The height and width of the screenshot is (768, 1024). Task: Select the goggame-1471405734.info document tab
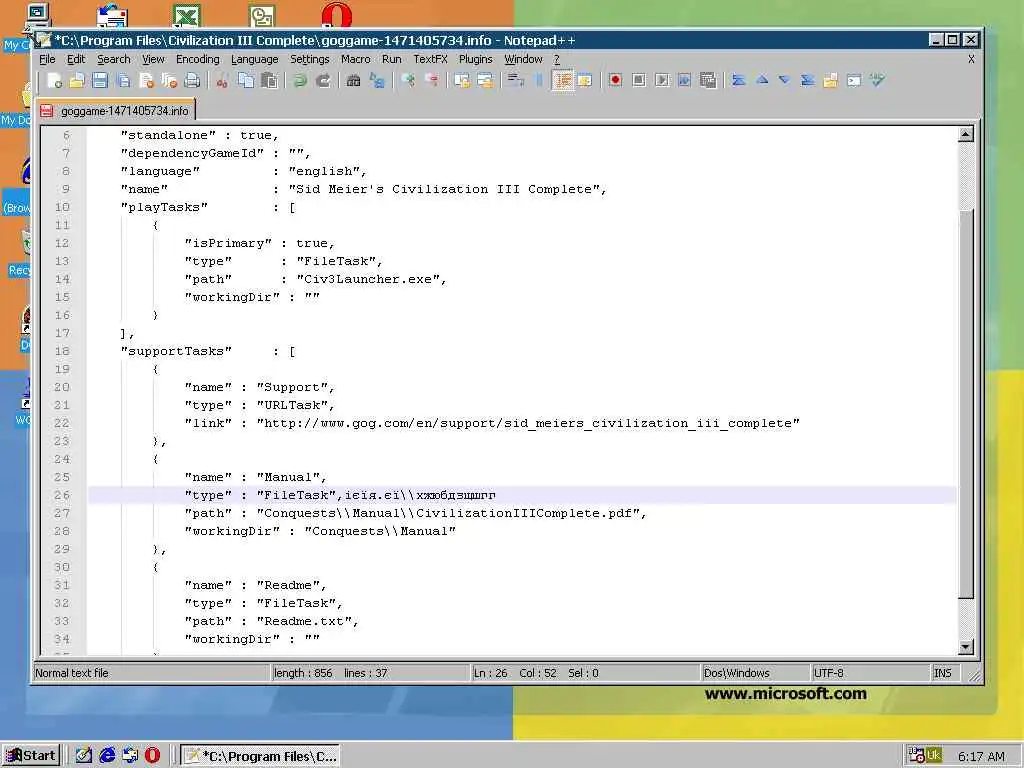(116, 110)
